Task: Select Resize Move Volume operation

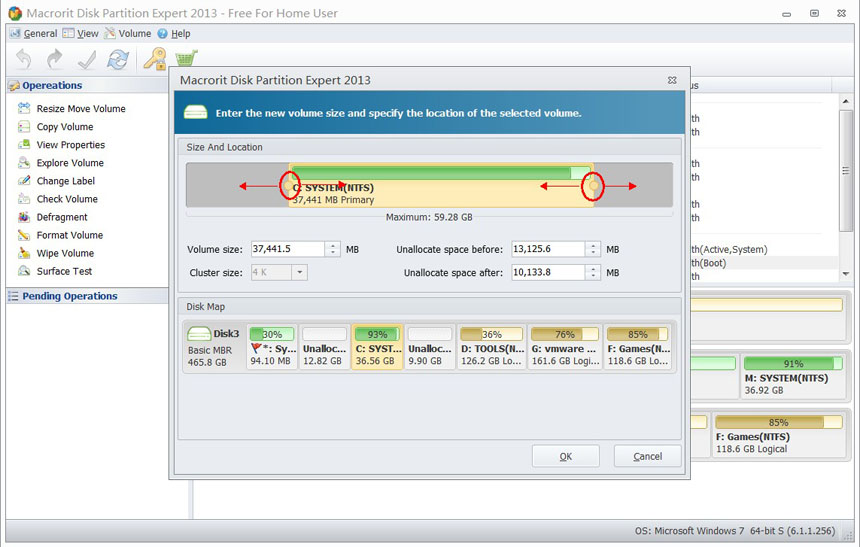Action: (80, 109)
